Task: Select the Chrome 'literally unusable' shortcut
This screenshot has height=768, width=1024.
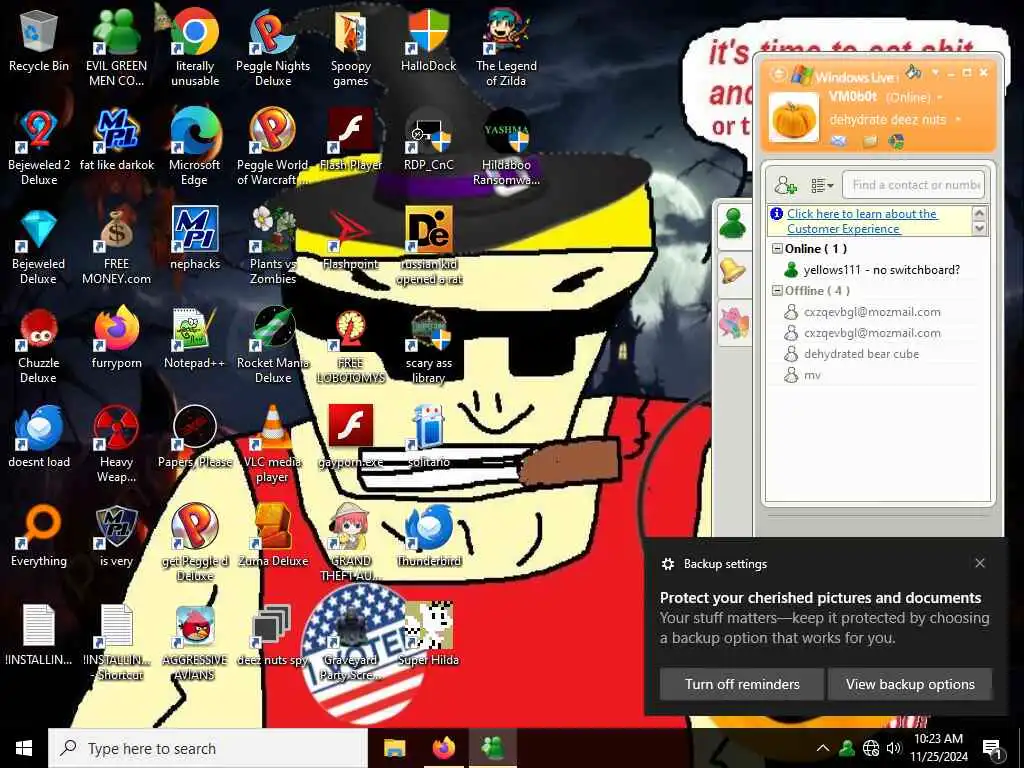Action: point(195,47)
